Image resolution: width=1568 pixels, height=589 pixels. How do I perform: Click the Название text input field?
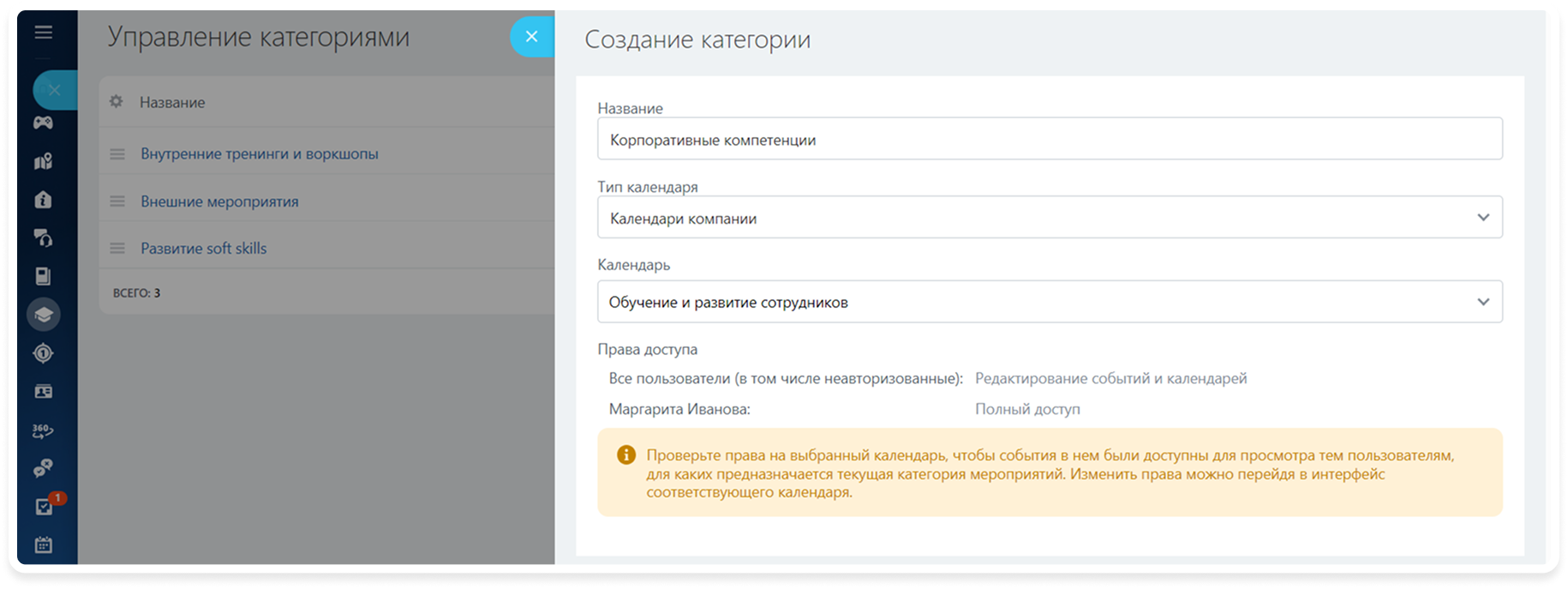[x=1049, y=139]
